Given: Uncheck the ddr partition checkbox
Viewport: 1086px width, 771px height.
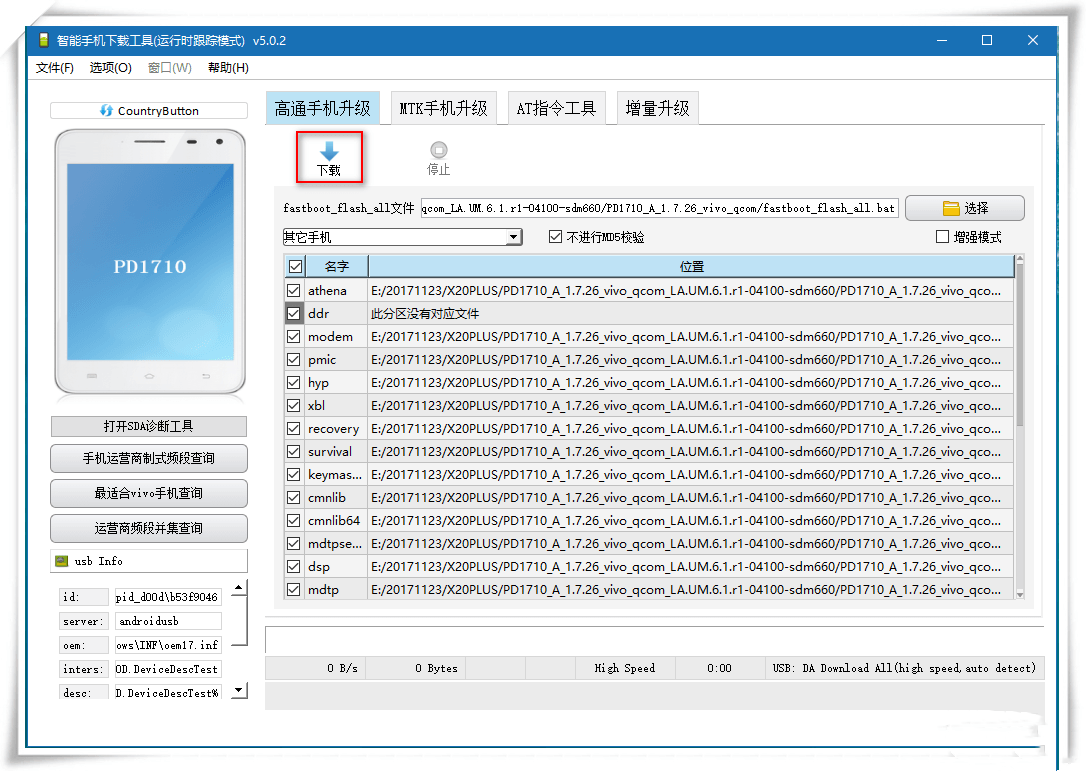Looking at the screenshot, I should pyautogui.click(x=294, y=313).
